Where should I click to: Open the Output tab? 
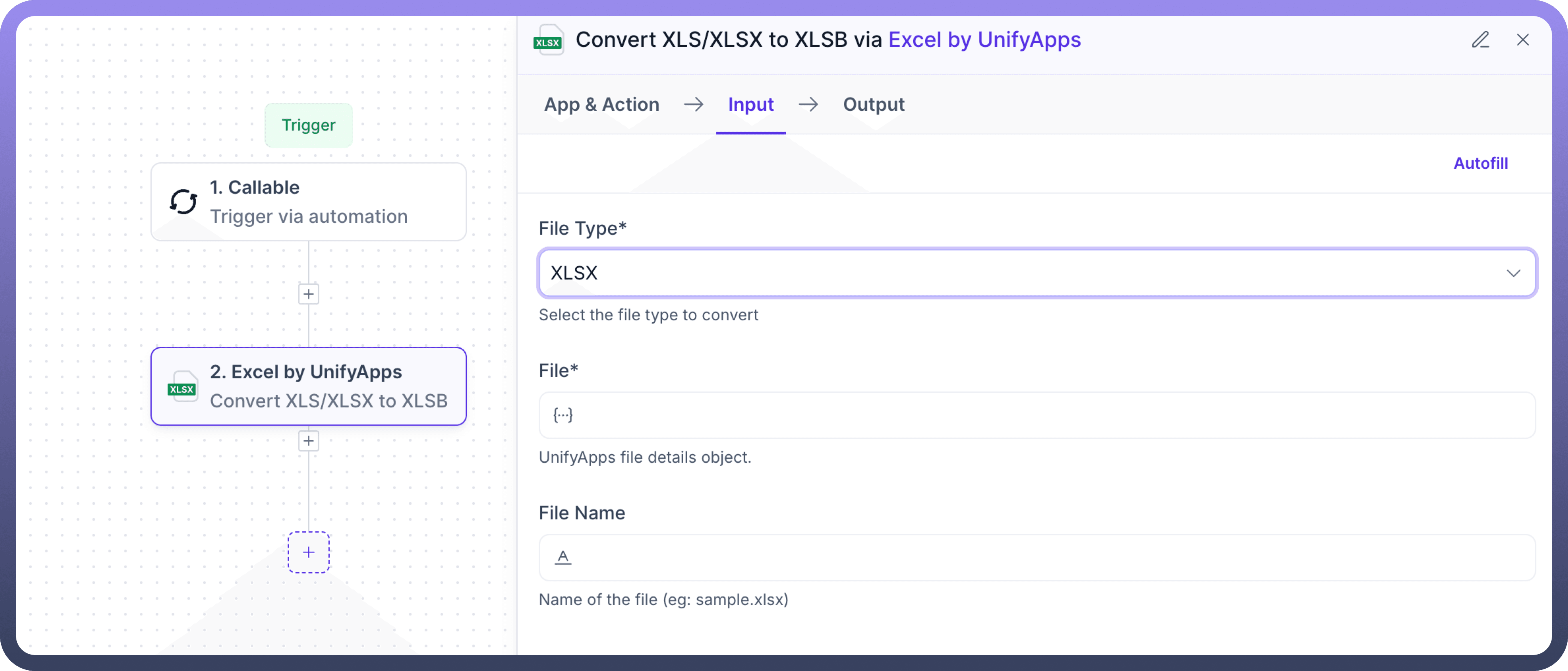point(874,105)
